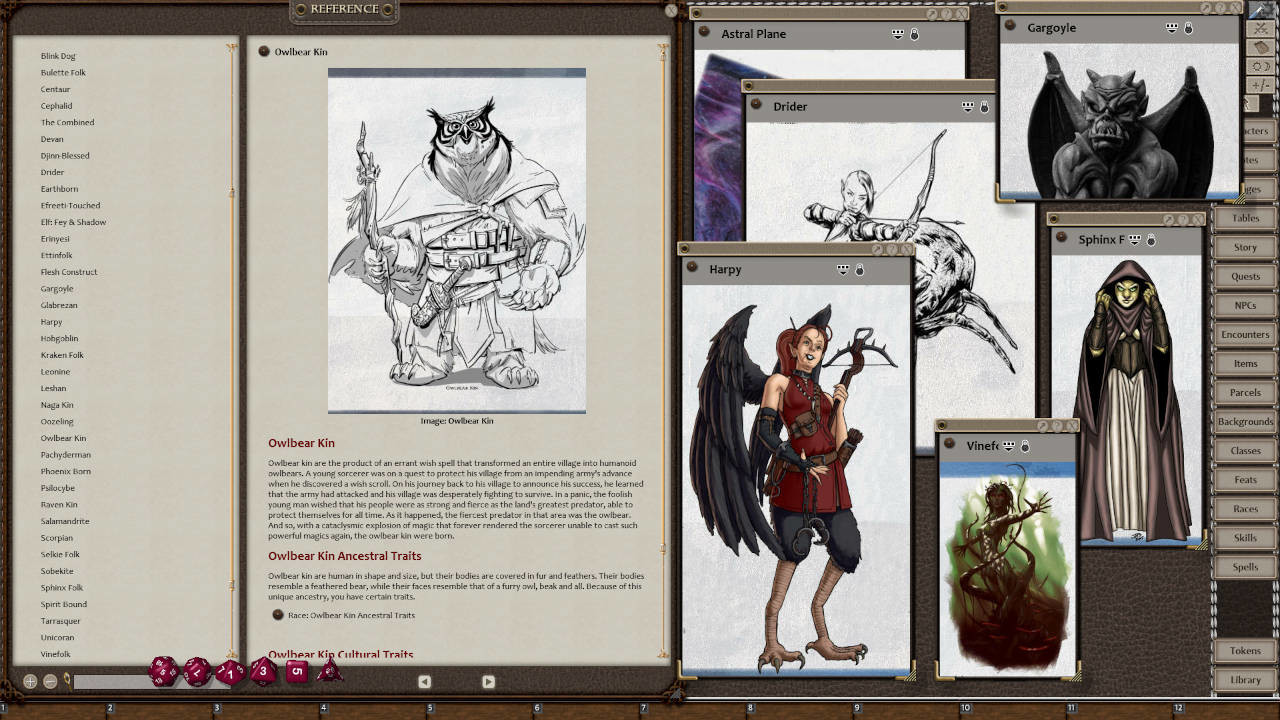Zoom out with the magnifier minus icon
1280x720 pixels.
pos(49,679)
